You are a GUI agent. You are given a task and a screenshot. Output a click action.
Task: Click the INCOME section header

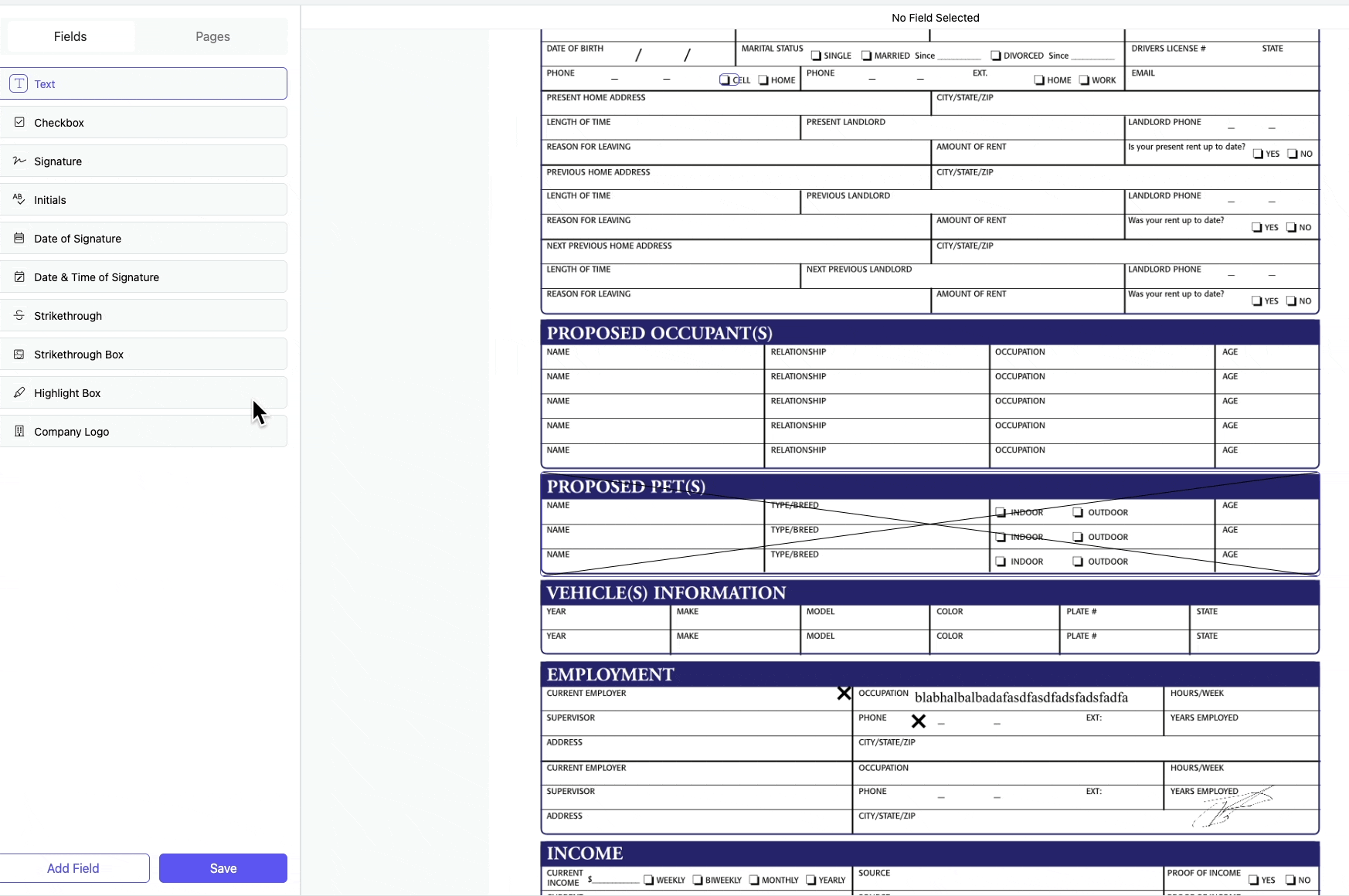[x=930, y=854]
